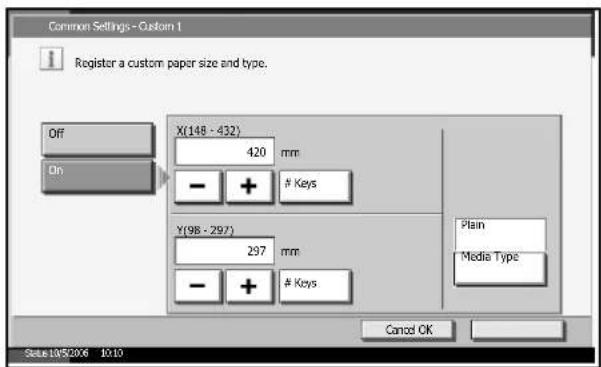Open the Media Type button
The image size is (601, 367).
click(x=500, y=268)
